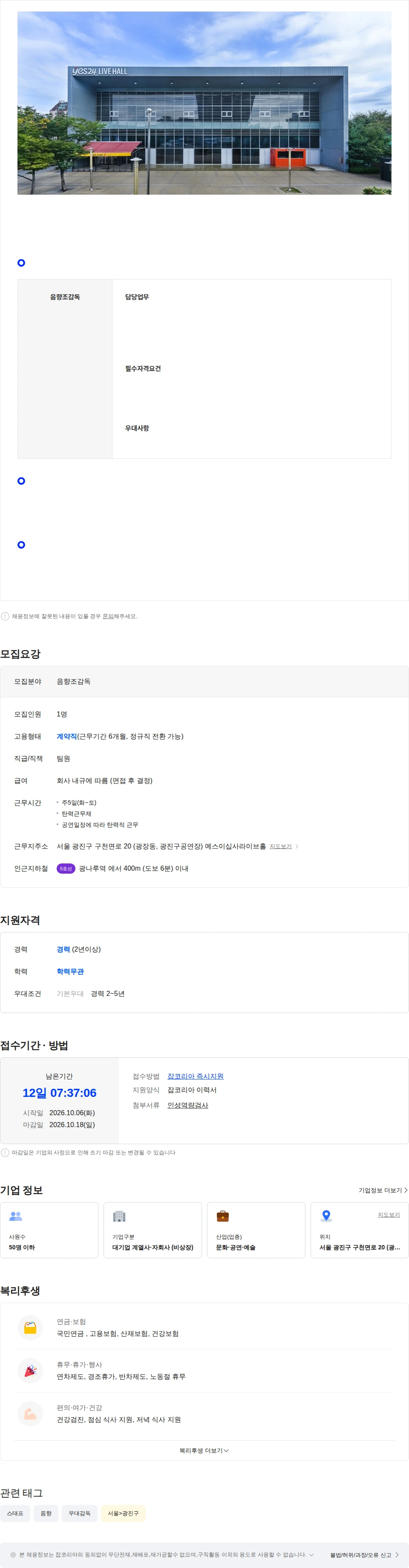409x1568 pixels.
Task: Click 광나루역 에서 400m subway text
Action: (x=134, y=869)
